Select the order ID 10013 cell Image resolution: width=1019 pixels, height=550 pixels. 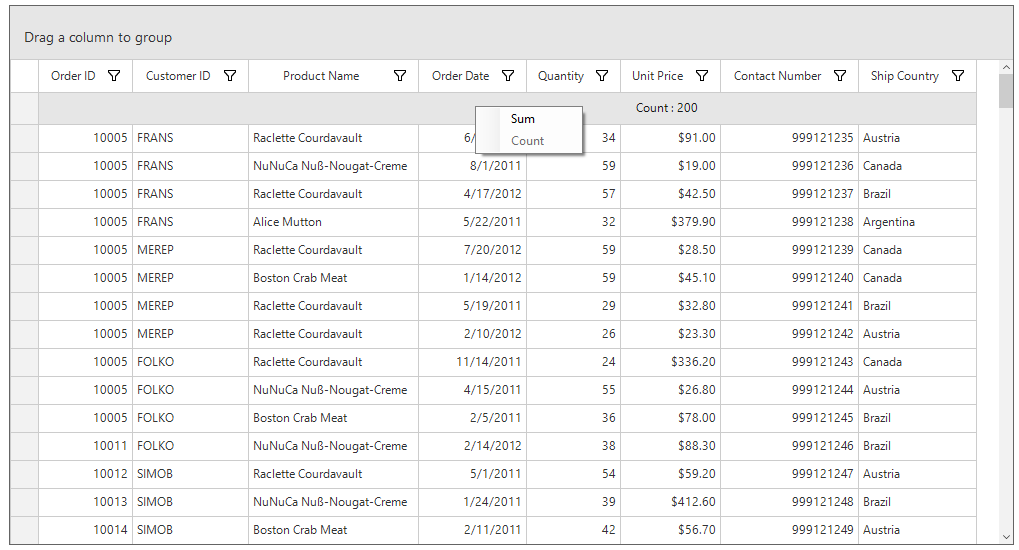tap(85, 502)
